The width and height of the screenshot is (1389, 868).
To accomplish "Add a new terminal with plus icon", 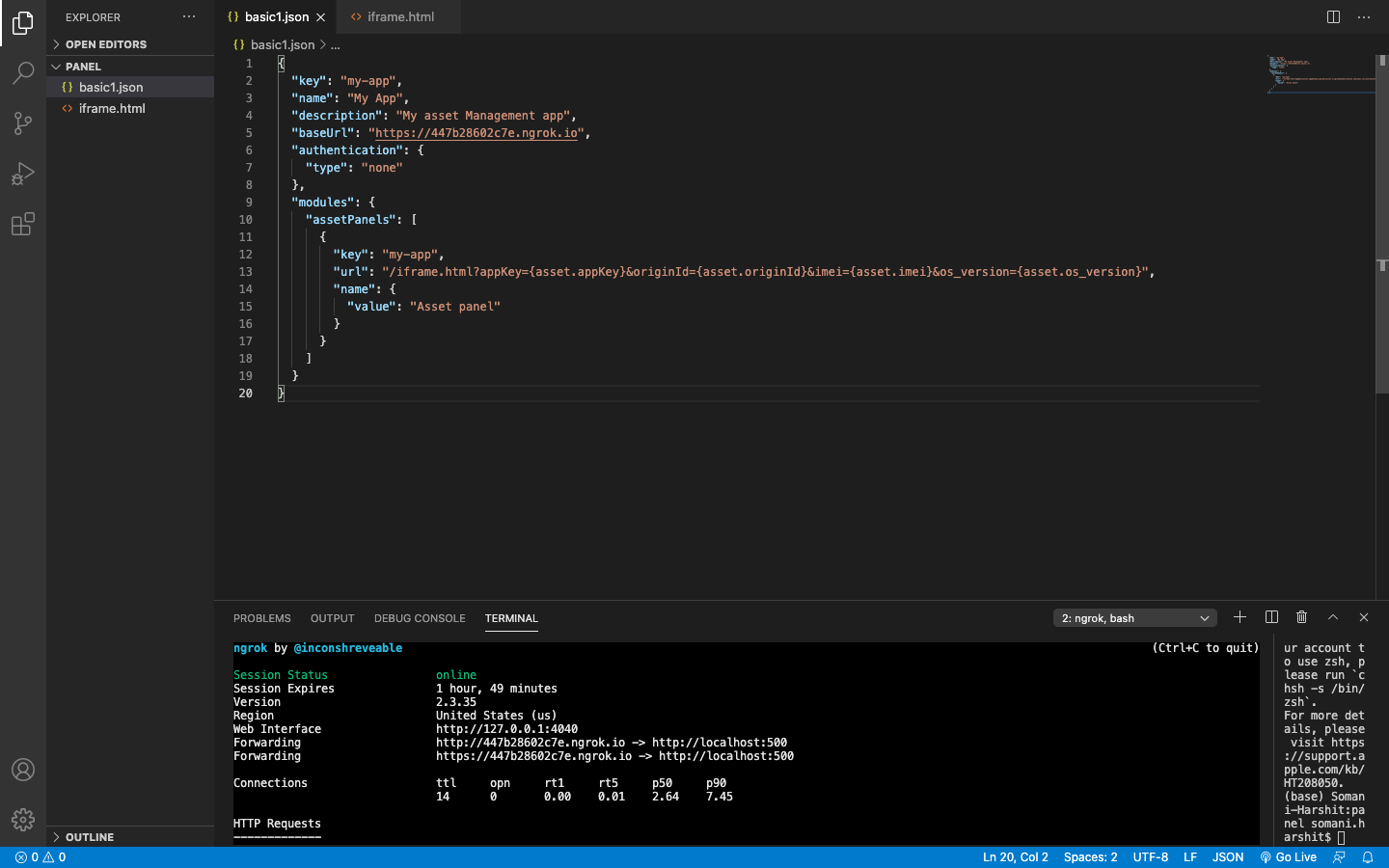I will coord(1239,617).
